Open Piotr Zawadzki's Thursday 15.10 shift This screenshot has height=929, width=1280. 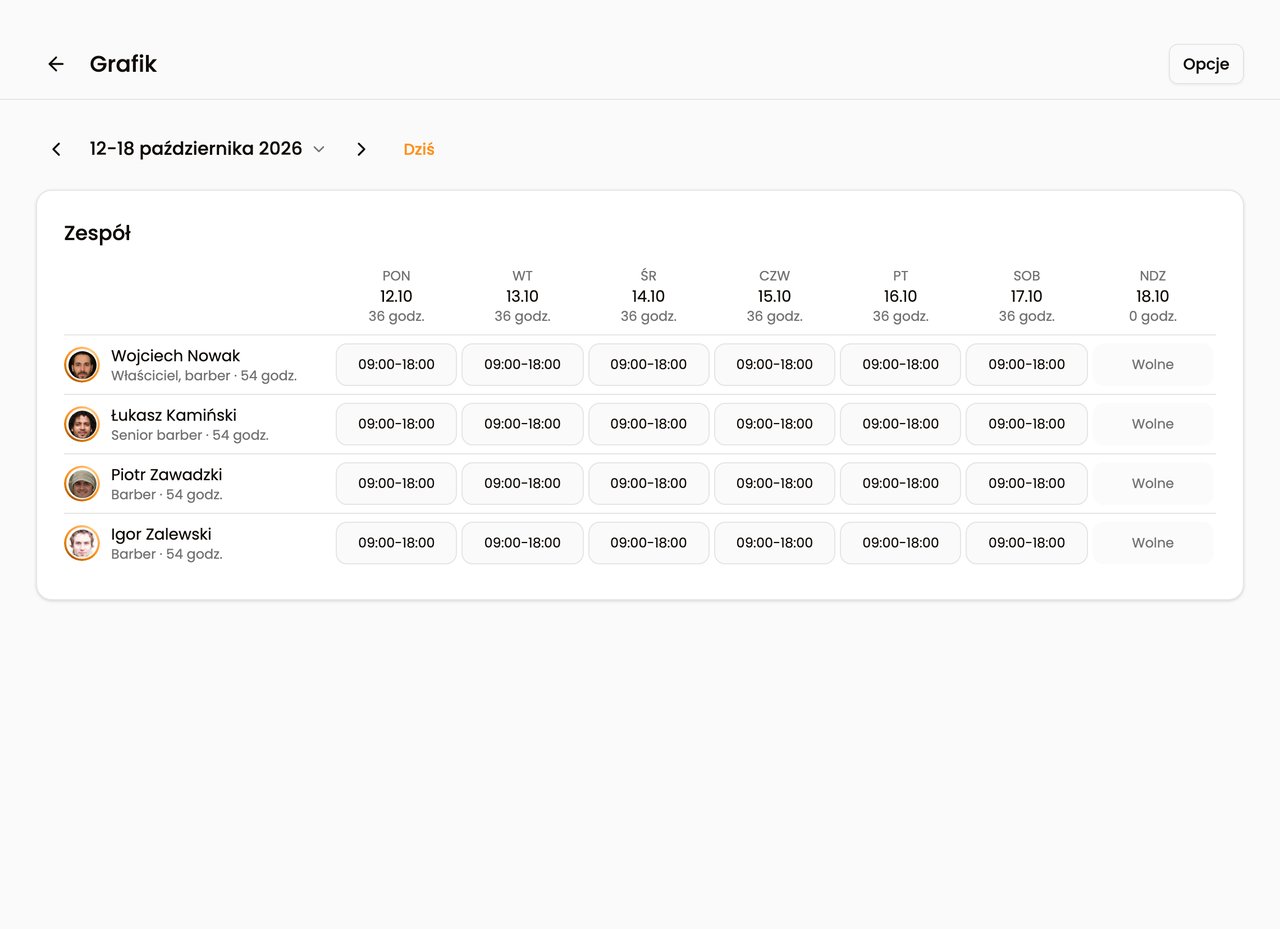774,484
